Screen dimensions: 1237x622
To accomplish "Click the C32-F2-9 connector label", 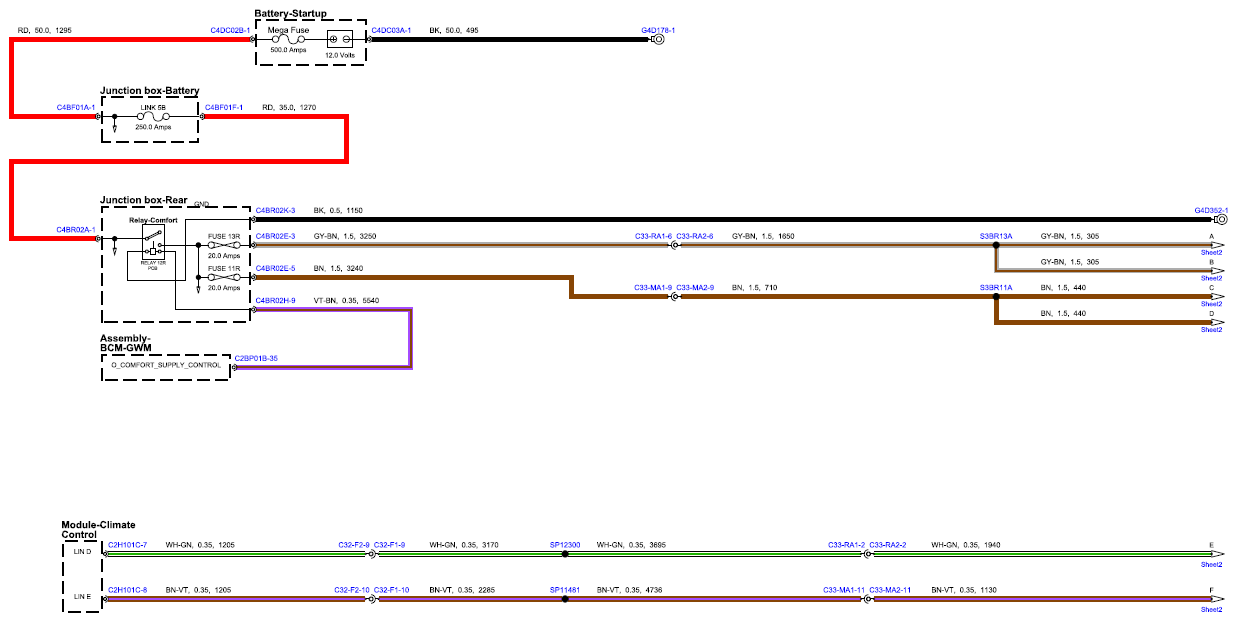I will (x=354, y=544).
